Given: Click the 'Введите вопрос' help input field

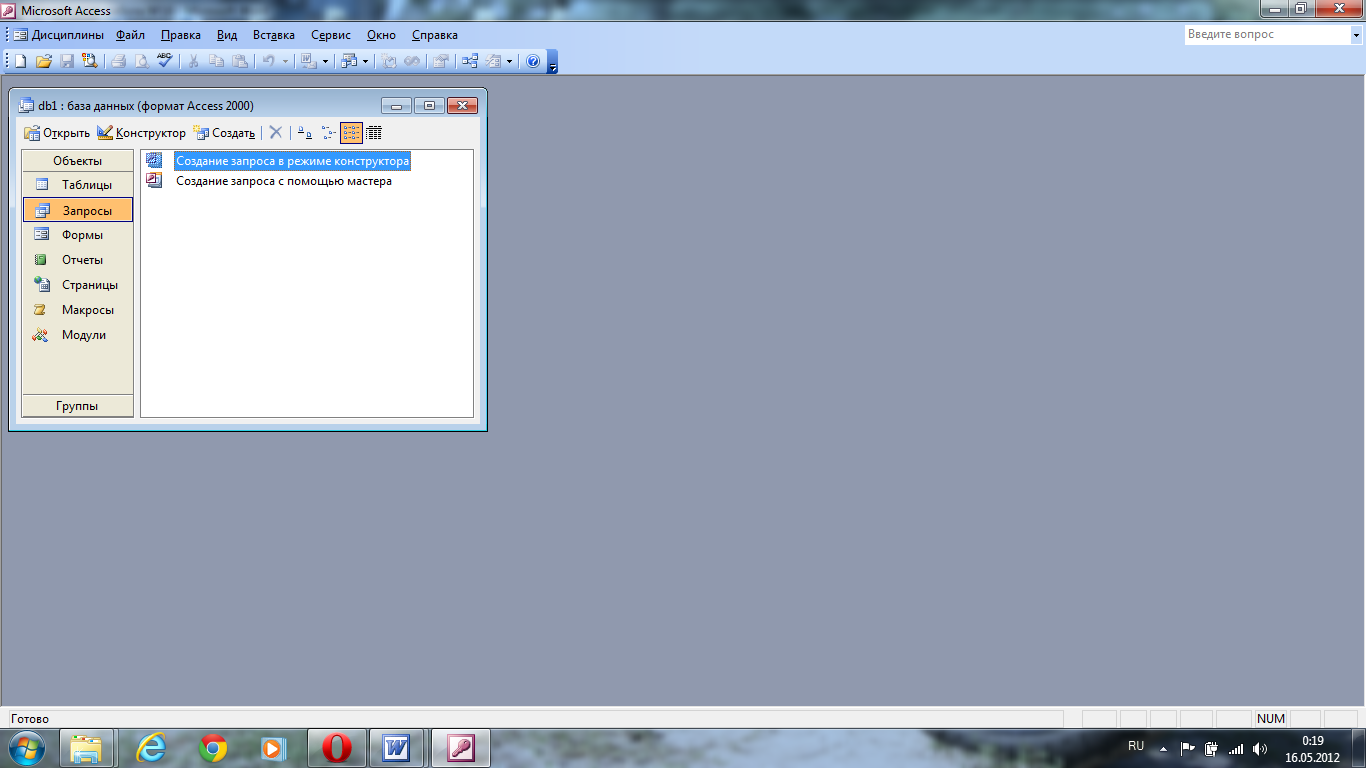Looking at the screenshot, I should [x=1267, y=34].
